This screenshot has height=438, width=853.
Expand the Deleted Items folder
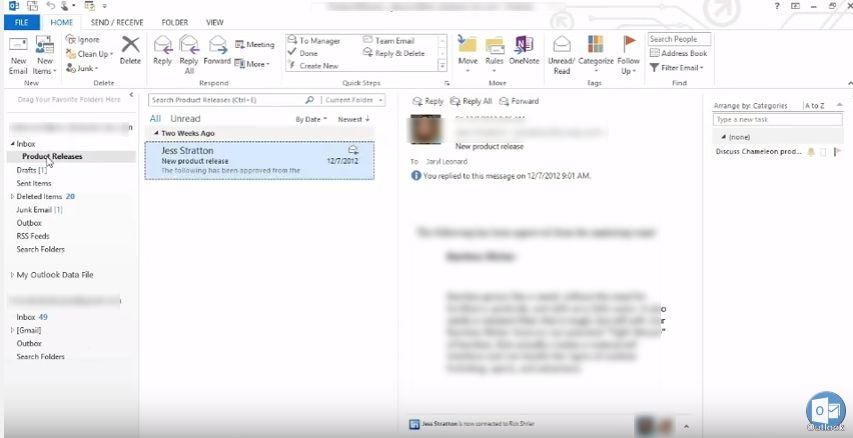(x=13, y=196)
